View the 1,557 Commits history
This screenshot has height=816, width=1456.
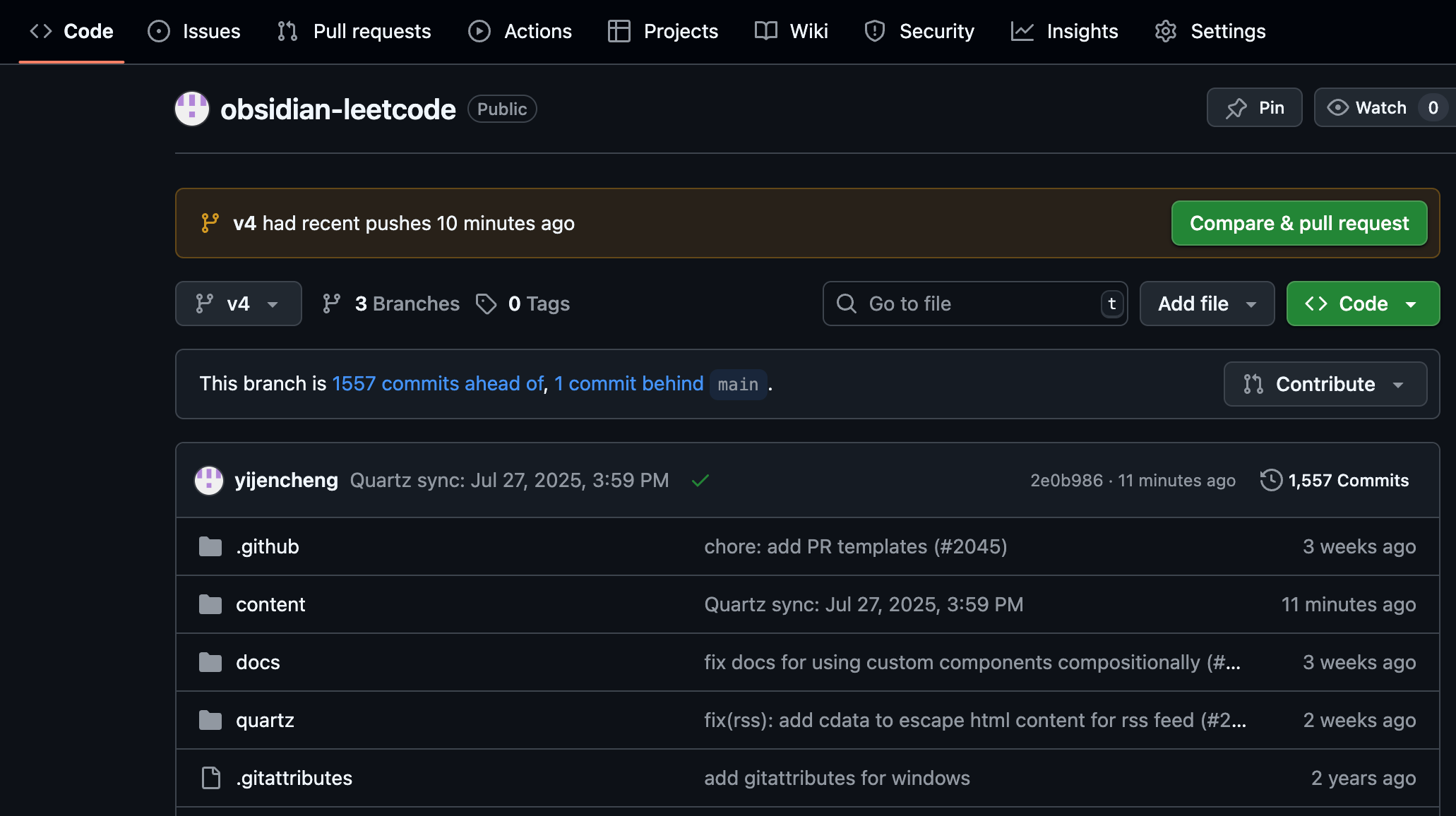coord(1335,480)
